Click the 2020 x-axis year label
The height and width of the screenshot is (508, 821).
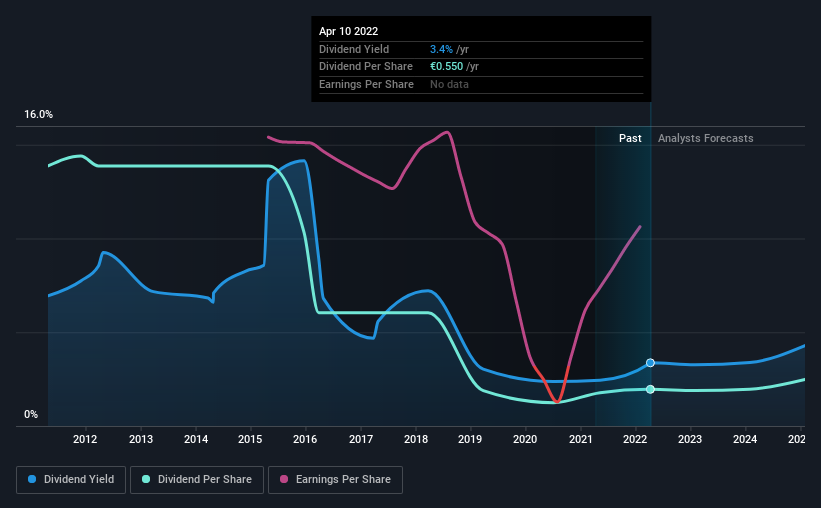(525, 439)
